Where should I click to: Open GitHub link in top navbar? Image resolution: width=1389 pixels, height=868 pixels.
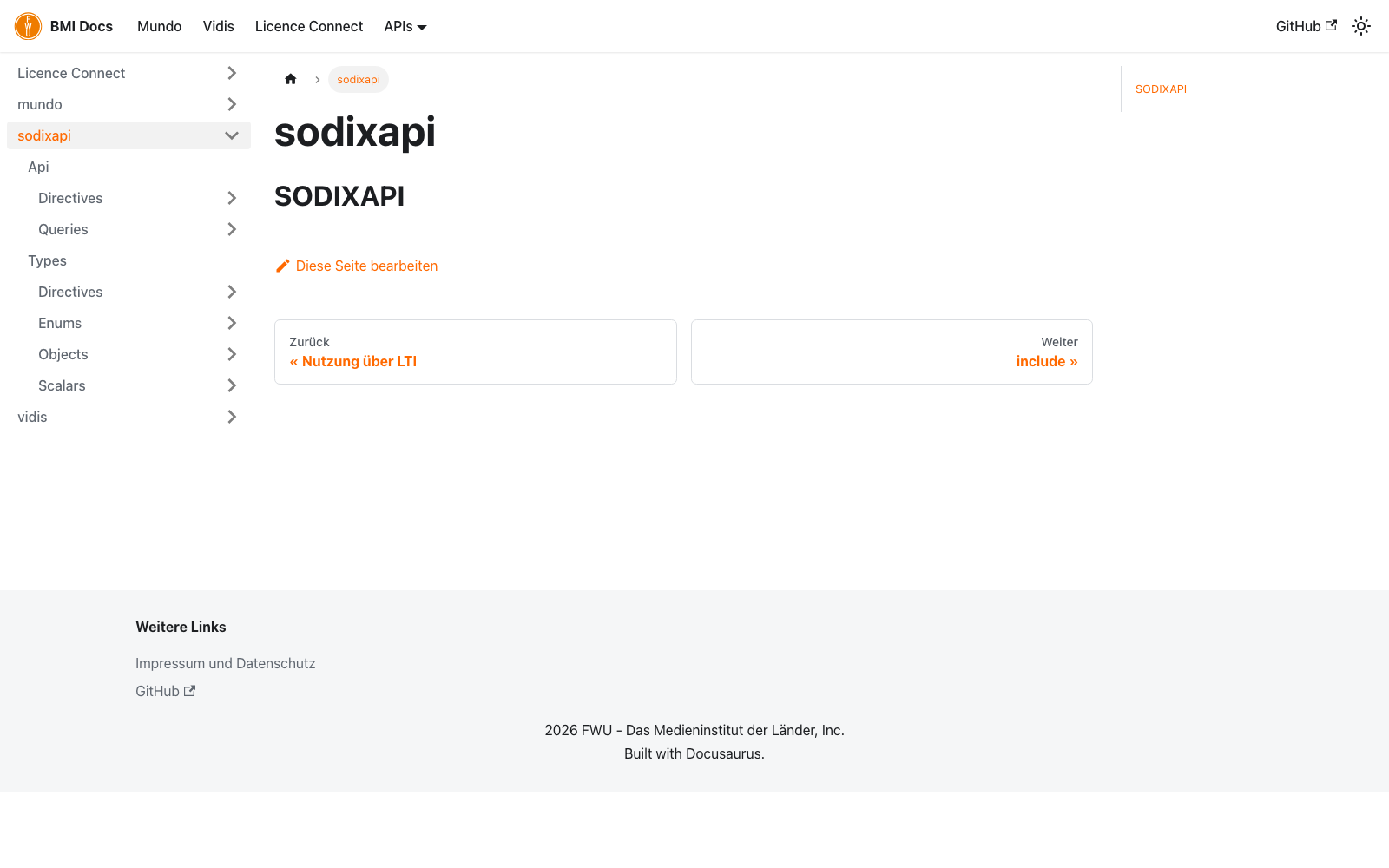pos(1306,26)
